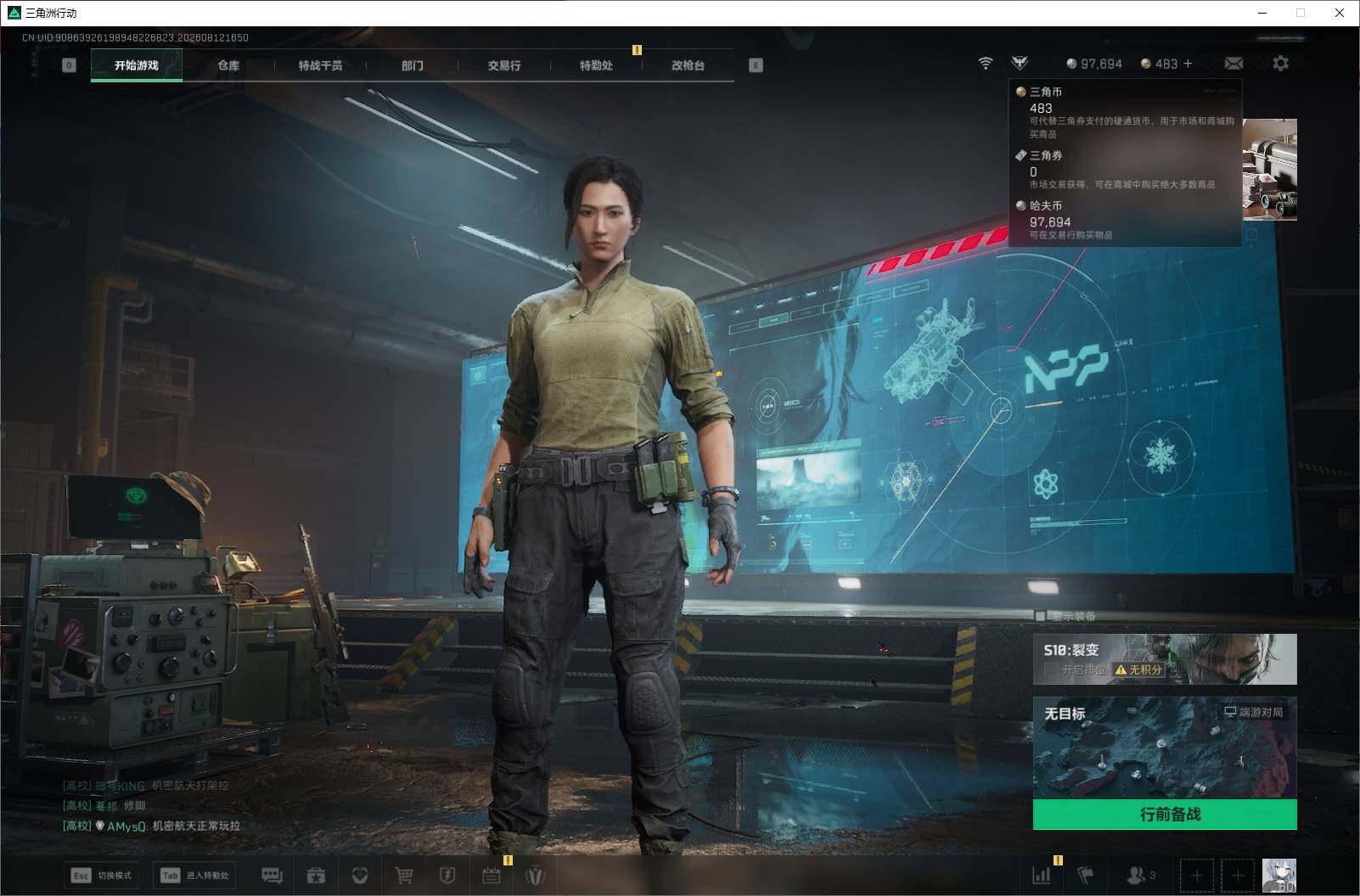The image size is (1360, 896).
Task: Open the flags icon in bottom bar
Action: point(1086,875)
